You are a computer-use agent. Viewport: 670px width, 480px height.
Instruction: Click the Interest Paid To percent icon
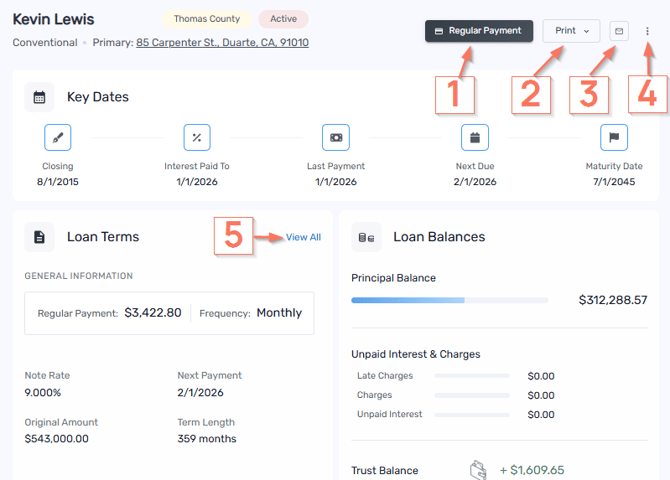[x=197, y=137]
